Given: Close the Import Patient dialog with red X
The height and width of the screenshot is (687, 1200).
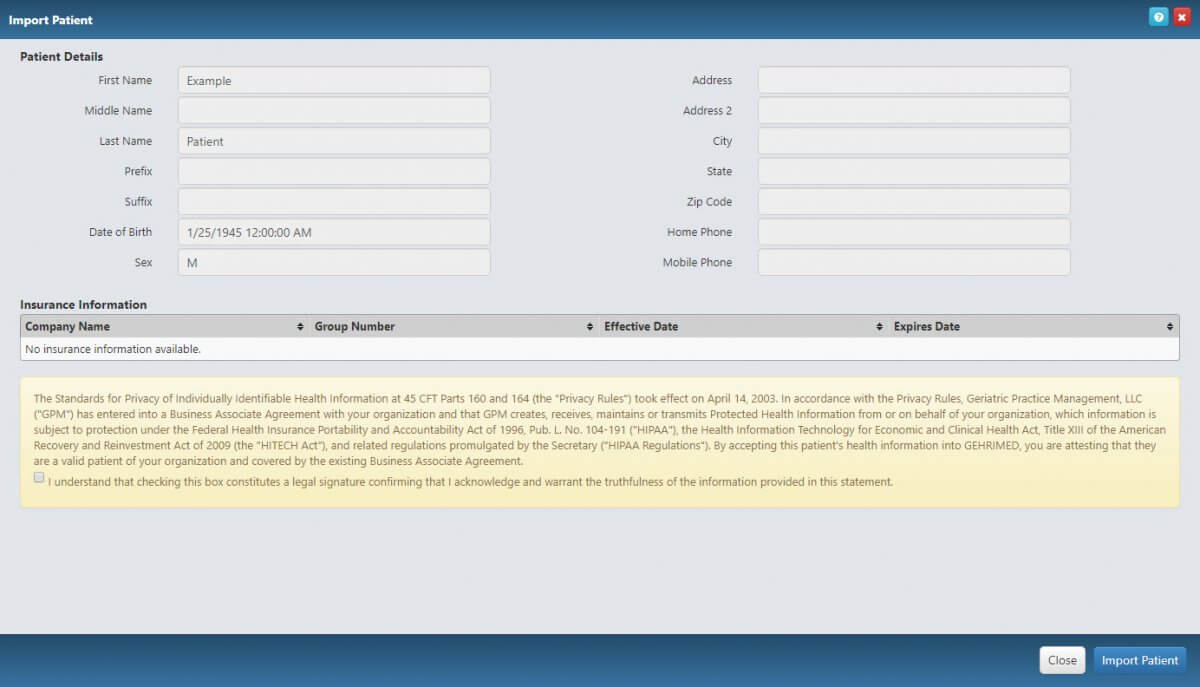Looking at the screenshot, I should point(1181,17).
